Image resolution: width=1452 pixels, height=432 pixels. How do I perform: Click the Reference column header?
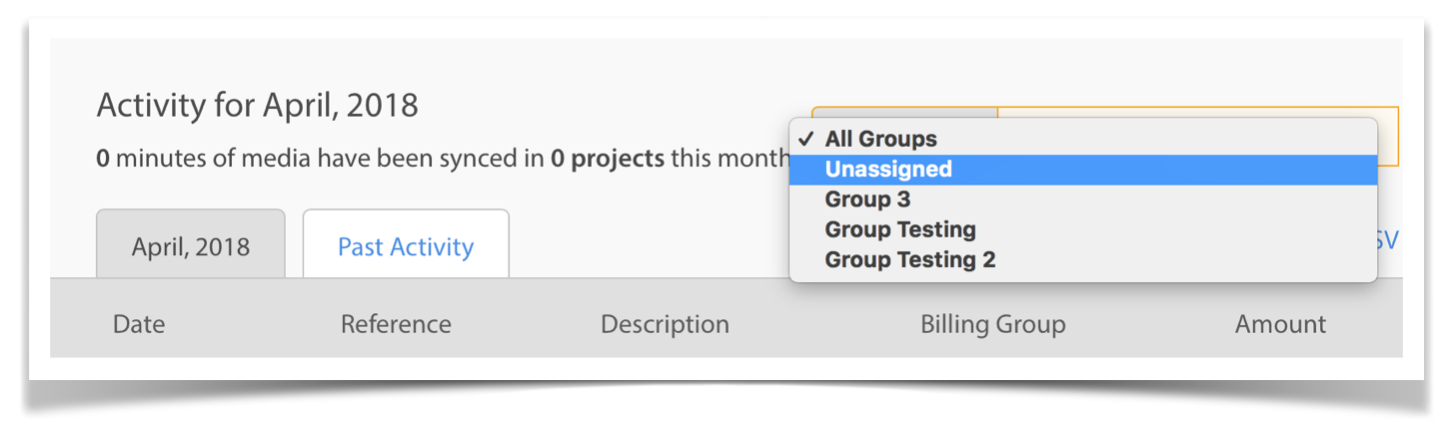tap(396, 324)
